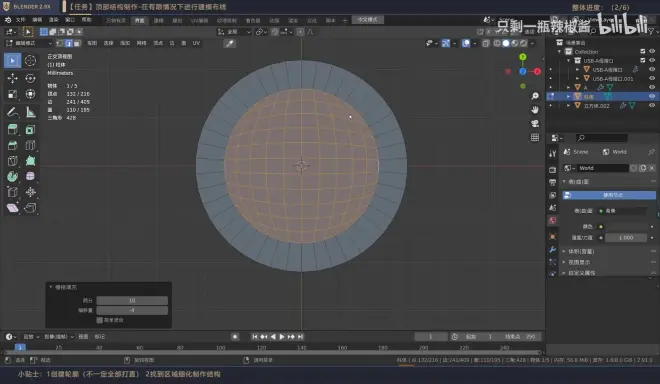The width and height of the screenshot is (660, 384).
Task: Choose the Extrude Region tool
Action: point(12,130)
